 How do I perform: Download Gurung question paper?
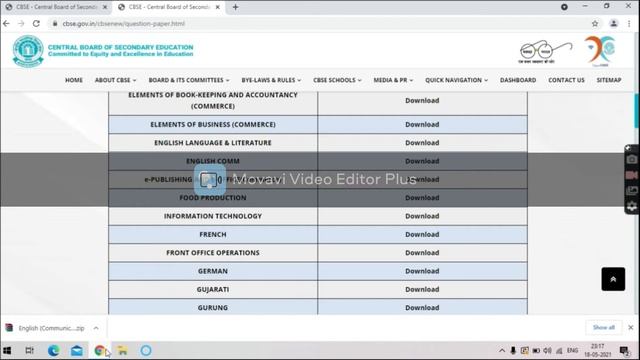422,308
